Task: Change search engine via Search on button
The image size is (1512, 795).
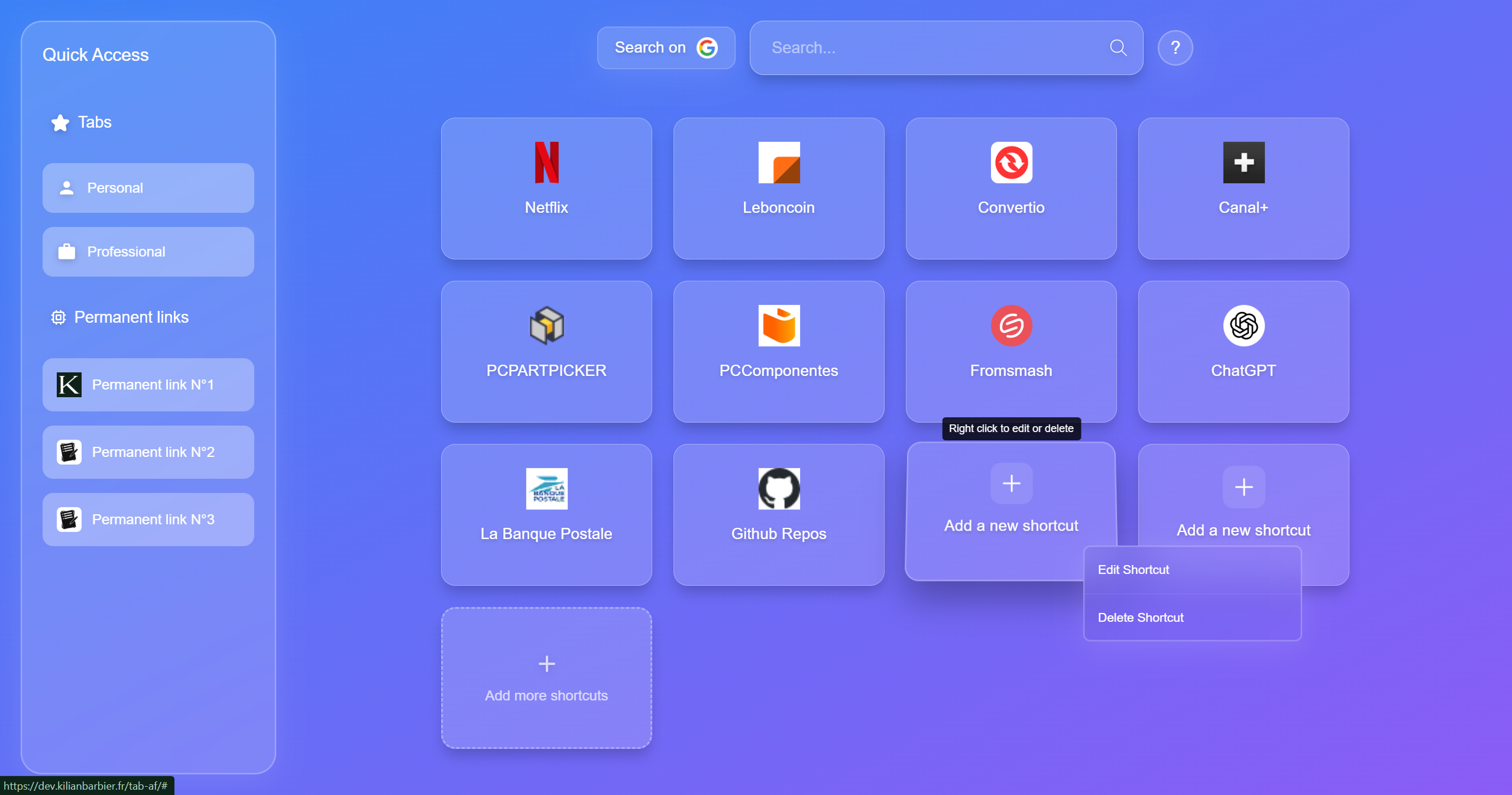Action: 666,48
